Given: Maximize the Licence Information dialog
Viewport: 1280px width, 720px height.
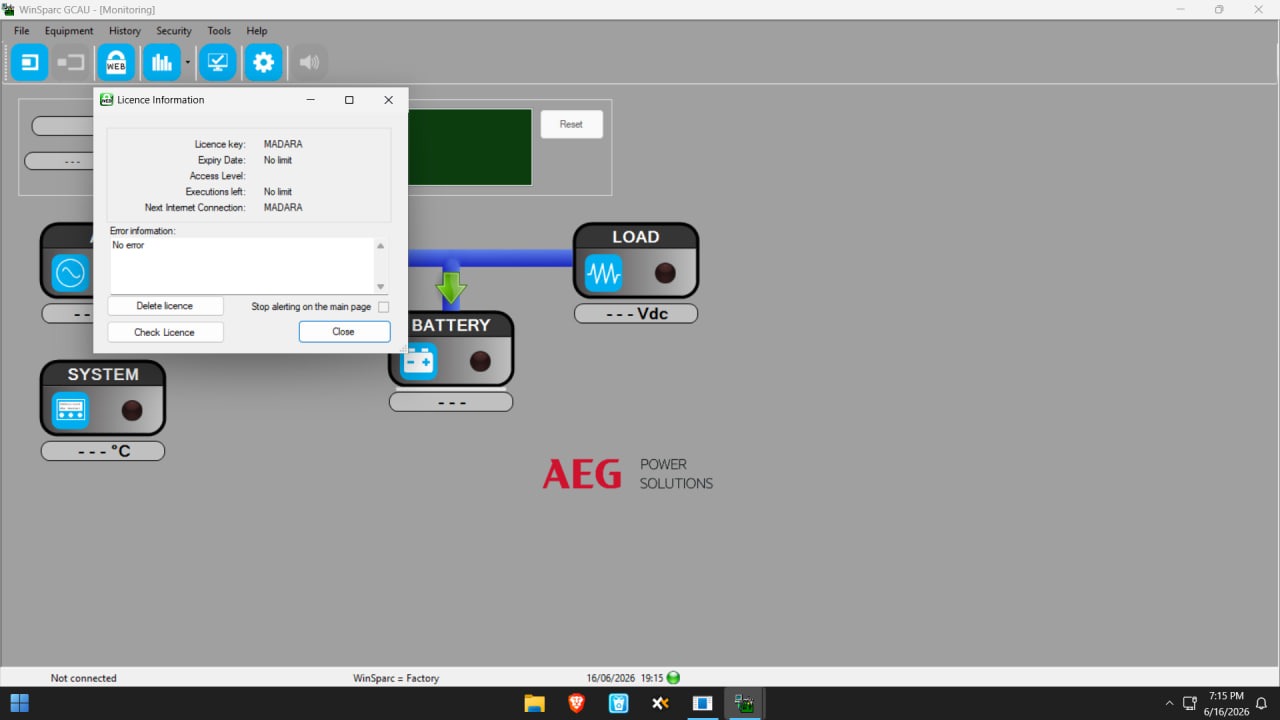Looking at the screenshot, I should click(x=349, y=100).
